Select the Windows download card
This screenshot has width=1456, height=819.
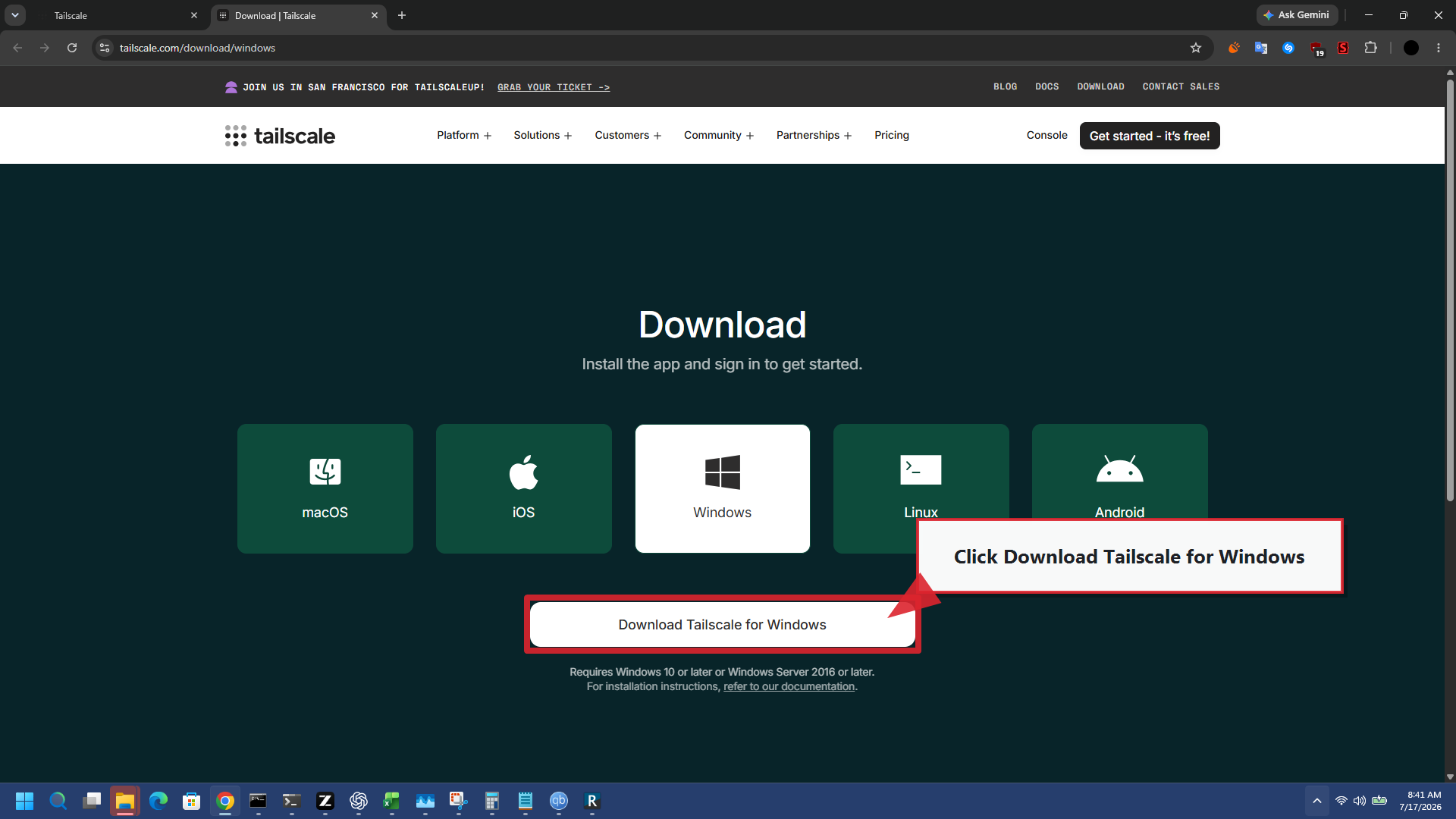pyautogui.click(x=722, y=488)
